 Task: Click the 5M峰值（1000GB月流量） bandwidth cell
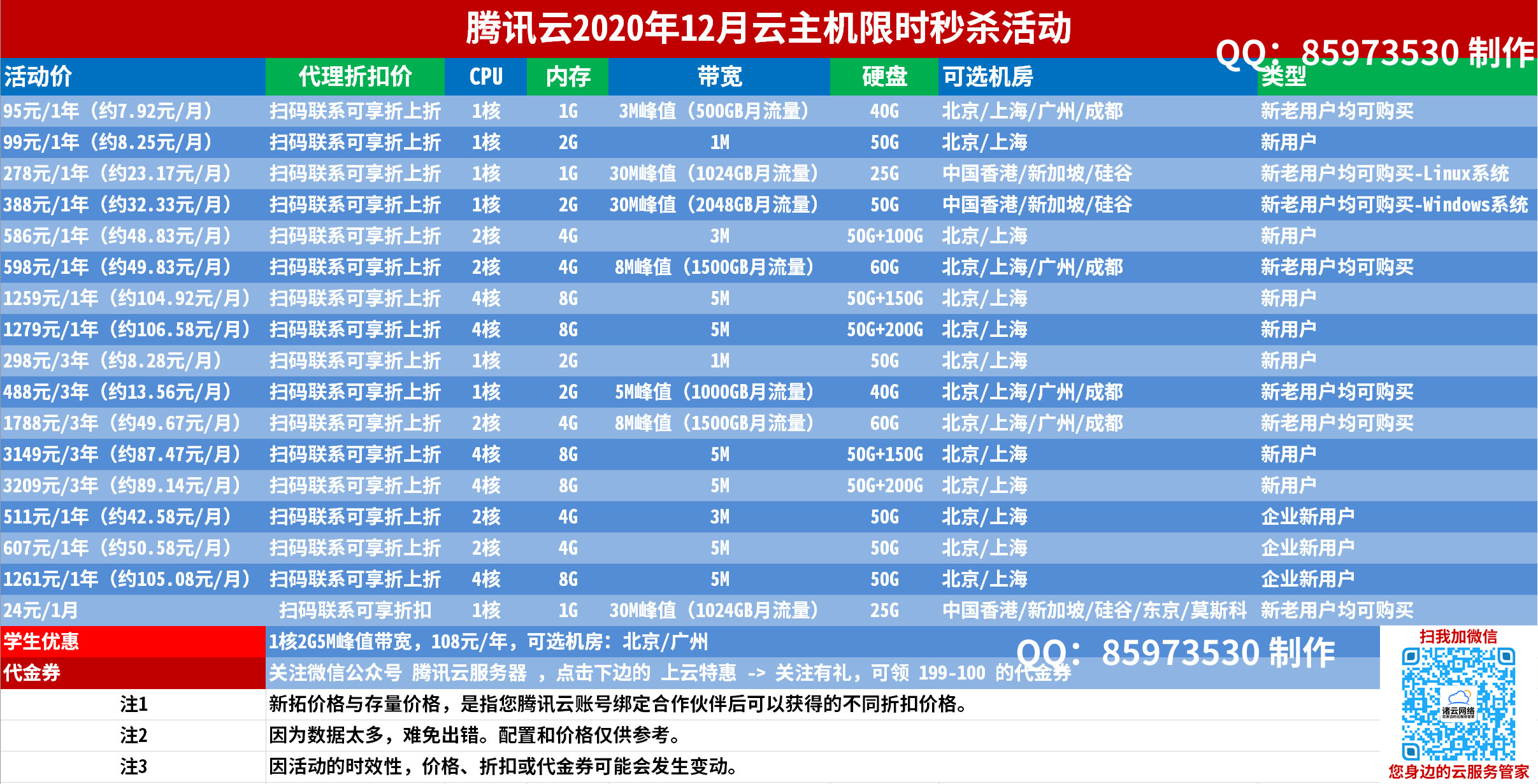(x=719, y=392)
